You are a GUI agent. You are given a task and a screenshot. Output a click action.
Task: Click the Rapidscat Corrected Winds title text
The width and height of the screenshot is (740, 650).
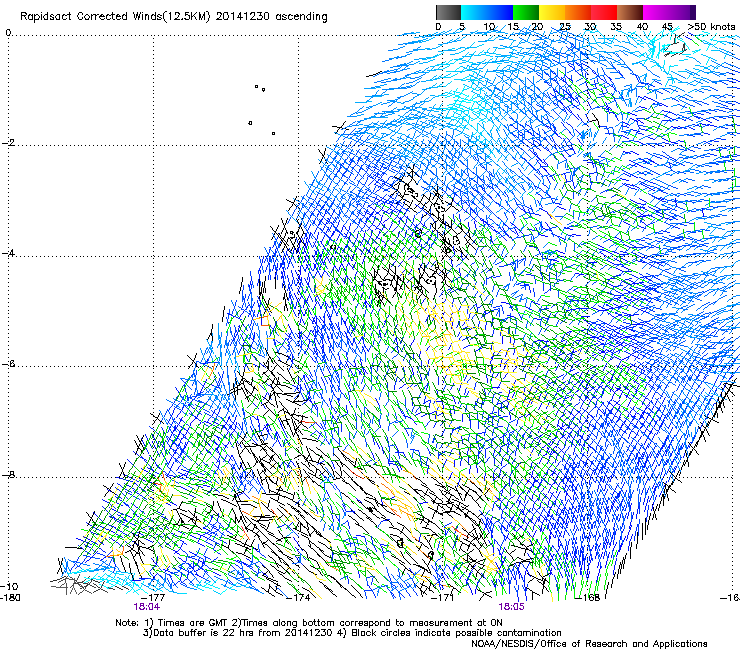[x=174, y=17]
